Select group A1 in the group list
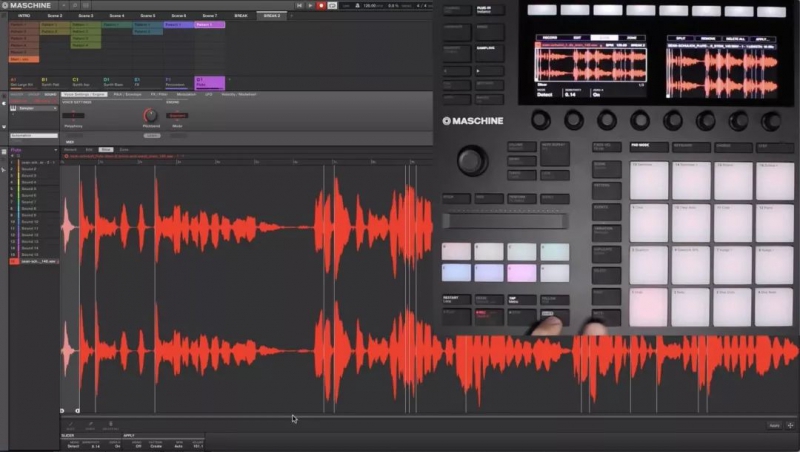This screenshot has height=452, width=800. [x=24, y=82]
